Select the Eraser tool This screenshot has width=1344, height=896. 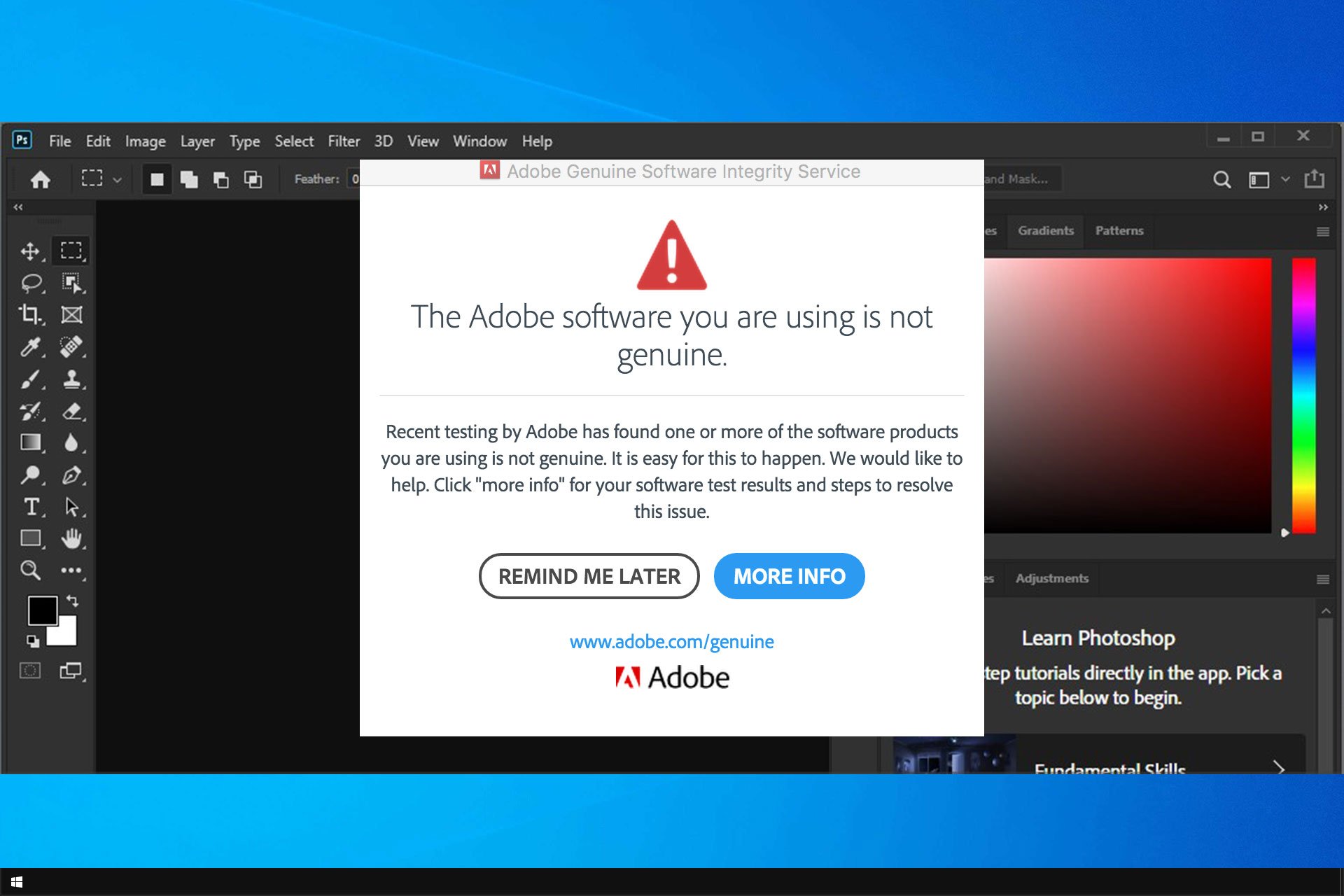click(71, 411)
